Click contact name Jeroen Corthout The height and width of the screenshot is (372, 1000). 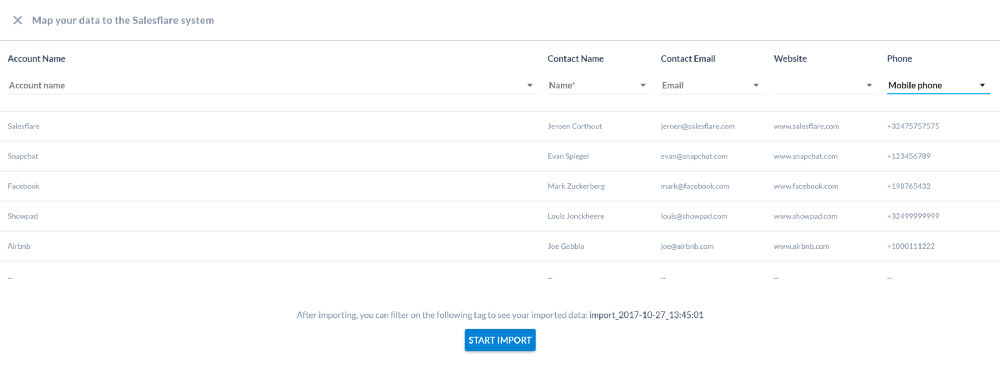point(575,126)
